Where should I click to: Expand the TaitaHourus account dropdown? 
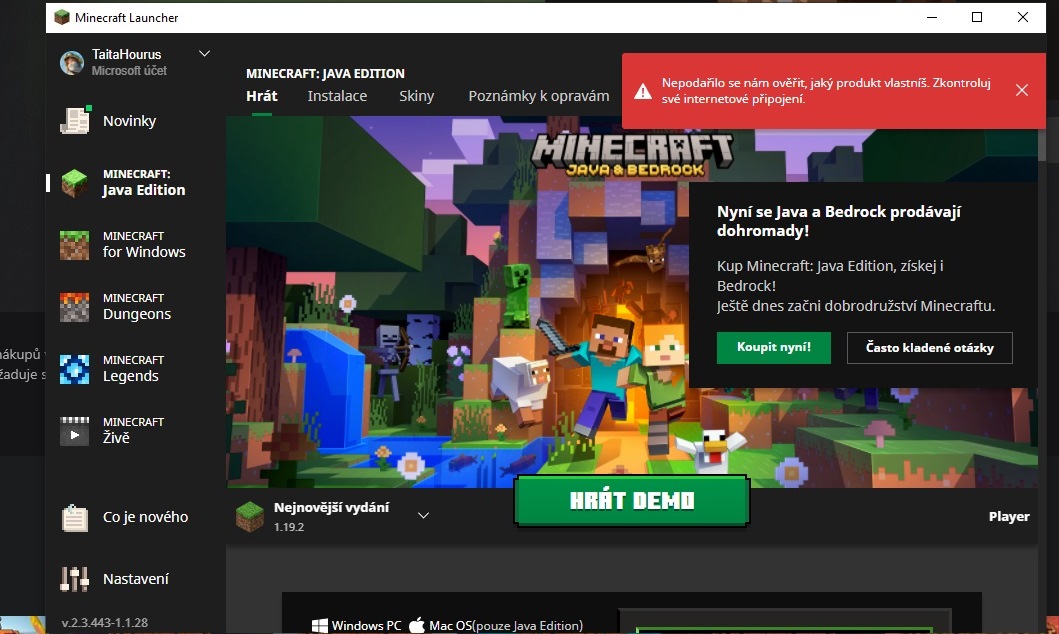point(204,53)
